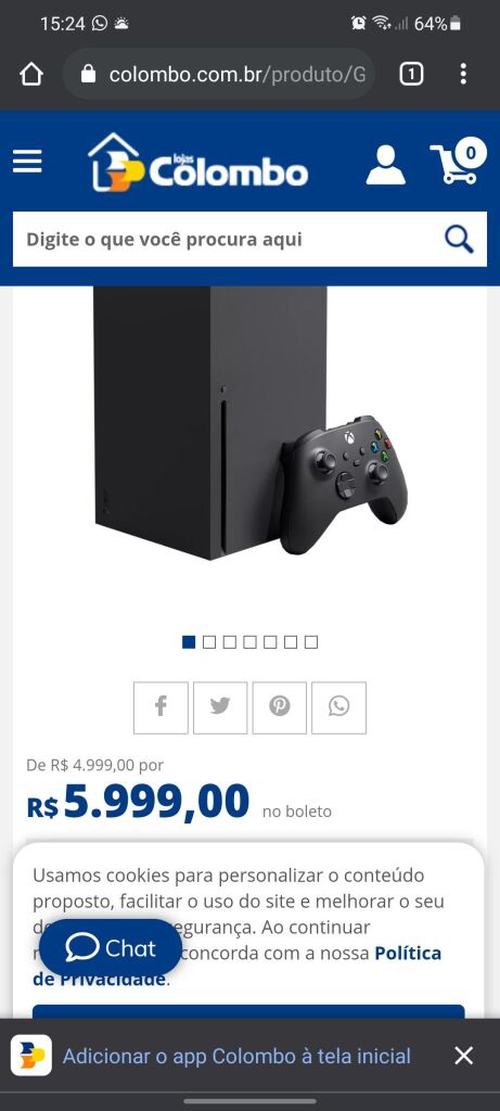Share product on Pinterest

point(280,707)
